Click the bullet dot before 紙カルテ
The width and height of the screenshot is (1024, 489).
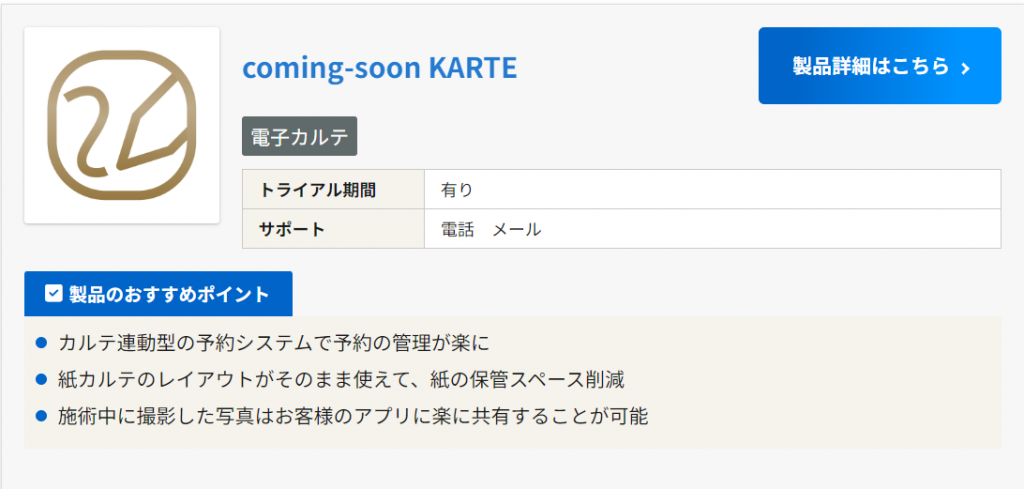[42, 380]
